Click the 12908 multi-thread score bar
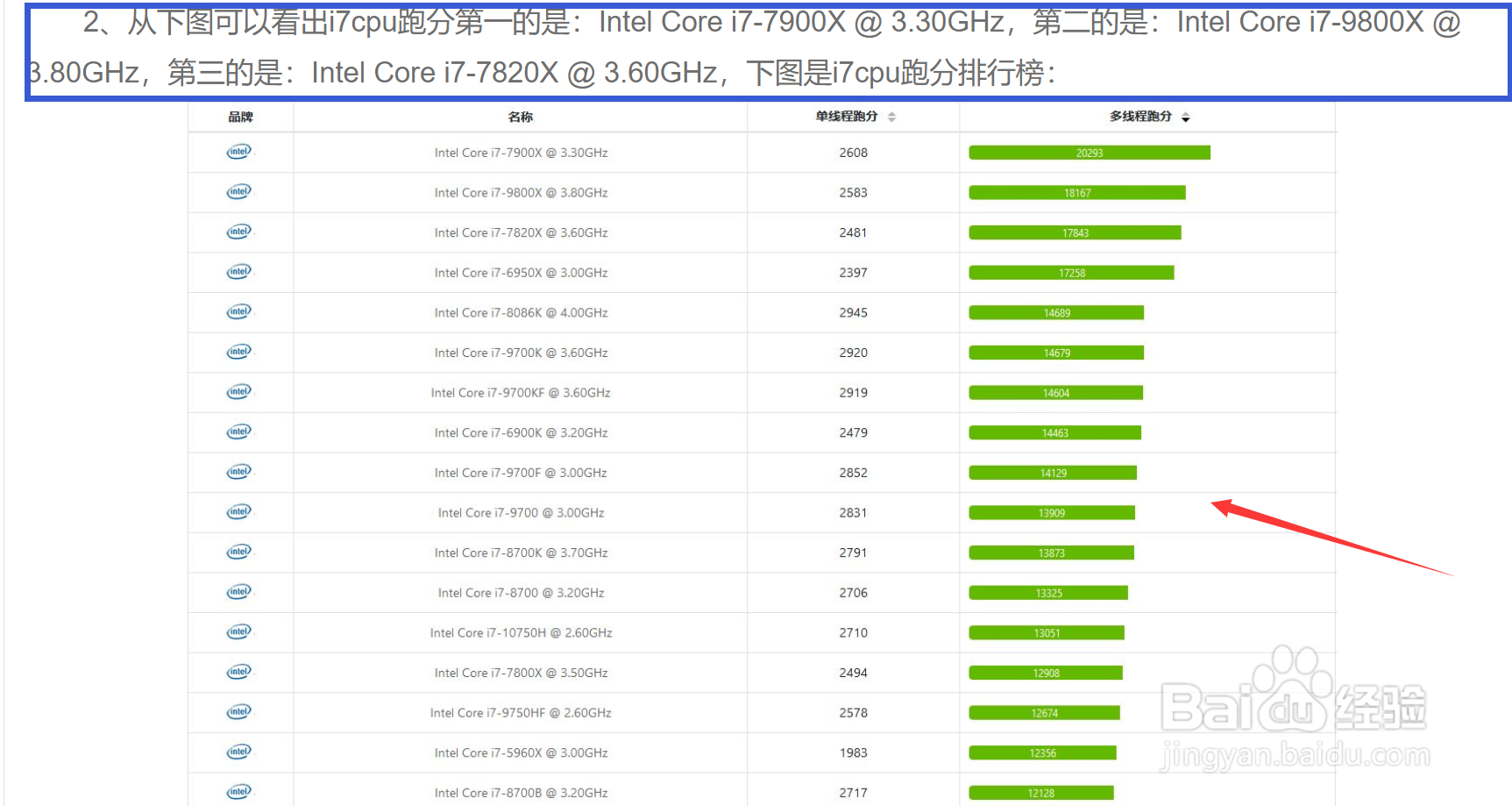Image resolution: width=1512 pixels, height=806 pixels. (1046, 674)
